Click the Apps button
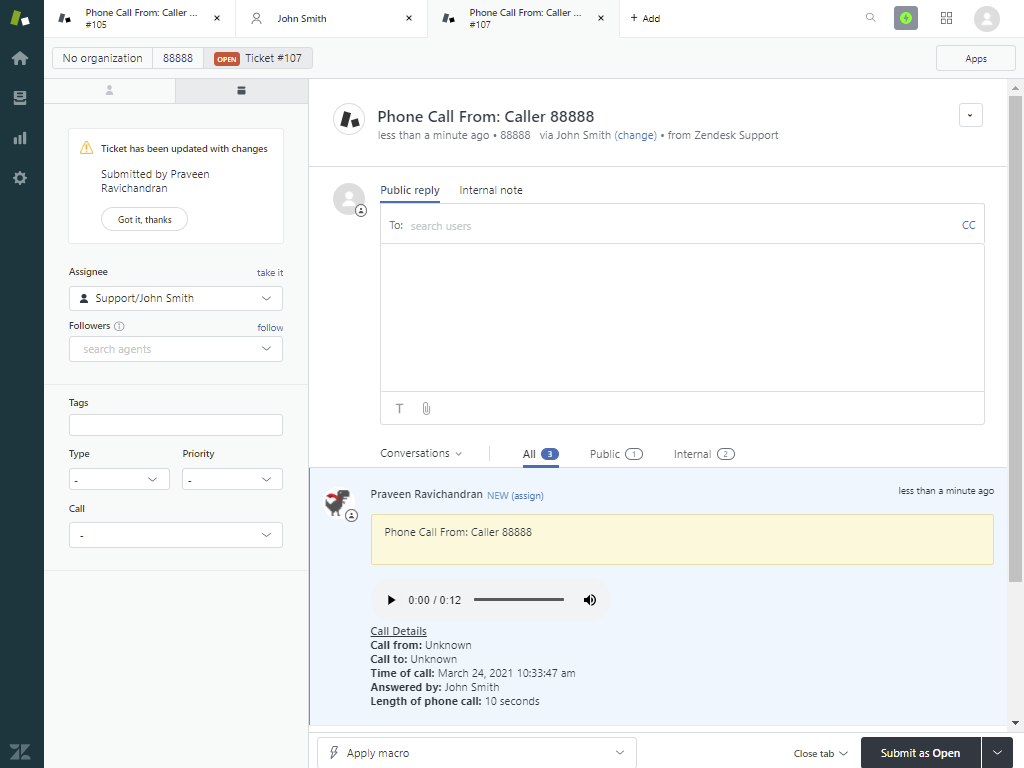Image resolution: width=1024 pixels, height=768 pixels. [x=976, y=58]
